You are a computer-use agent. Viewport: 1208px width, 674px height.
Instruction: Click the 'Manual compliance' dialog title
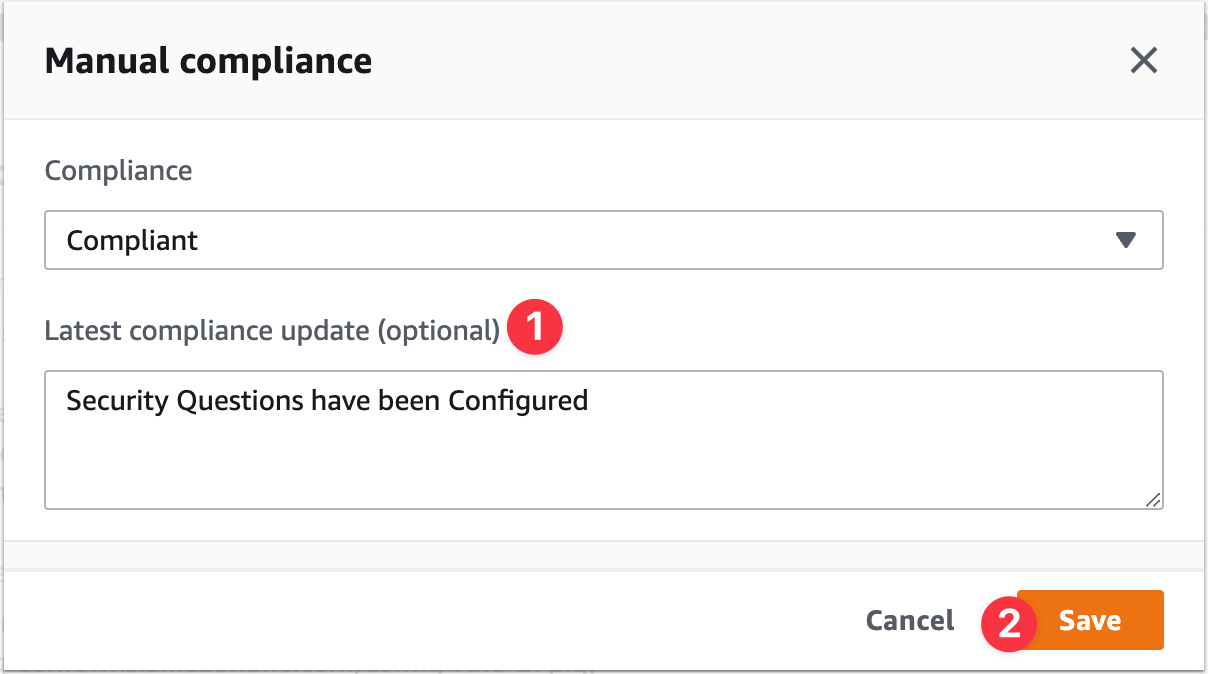[x=208, y=61]
